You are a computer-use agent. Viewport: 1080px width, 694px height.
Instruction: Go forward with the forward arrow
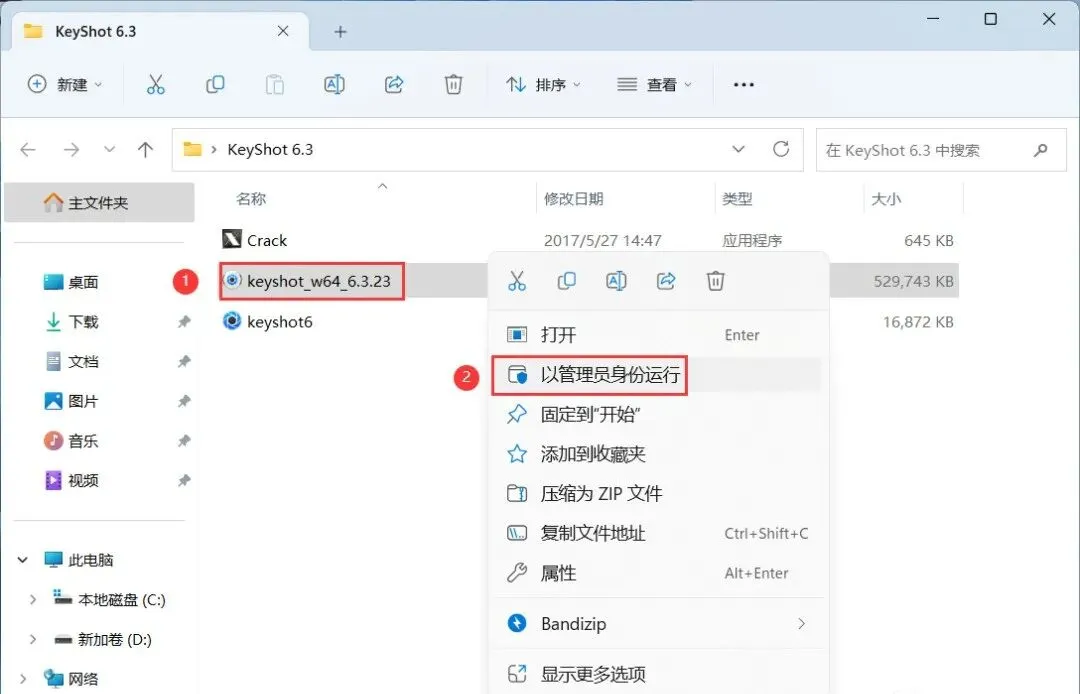point(71,149)
